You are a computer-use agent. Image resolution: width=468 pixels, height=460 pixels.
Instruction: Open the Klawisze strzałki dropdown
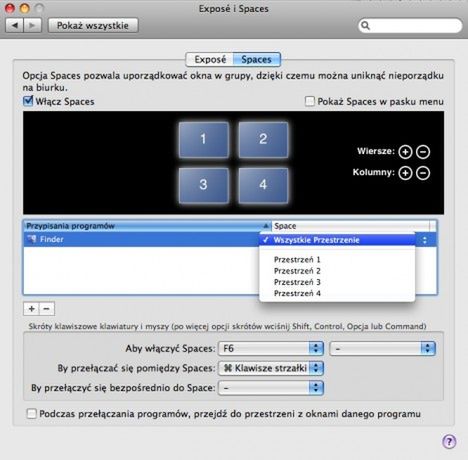point(271,368)
